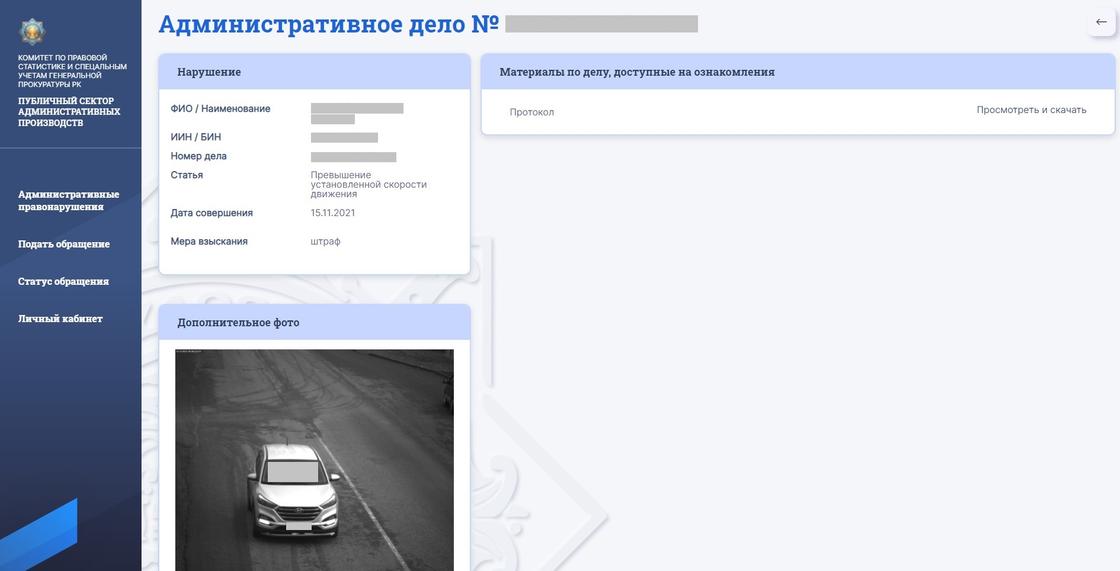Click the Нарушение card header
This screenshot has width=1120, height=571.
click(314, 72)
